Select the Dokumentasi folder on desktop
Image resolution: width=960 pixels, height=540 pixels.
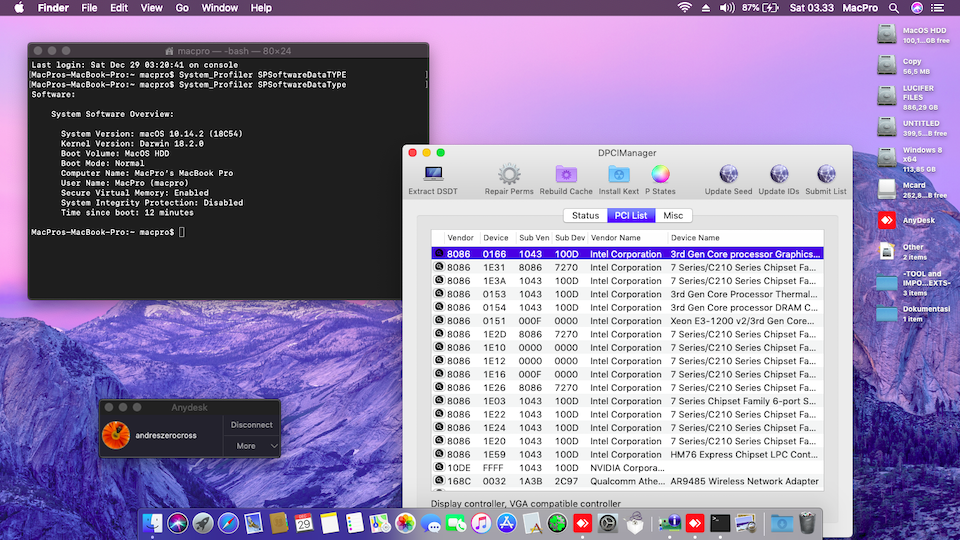pyautogui.click(x=887, y=313)
